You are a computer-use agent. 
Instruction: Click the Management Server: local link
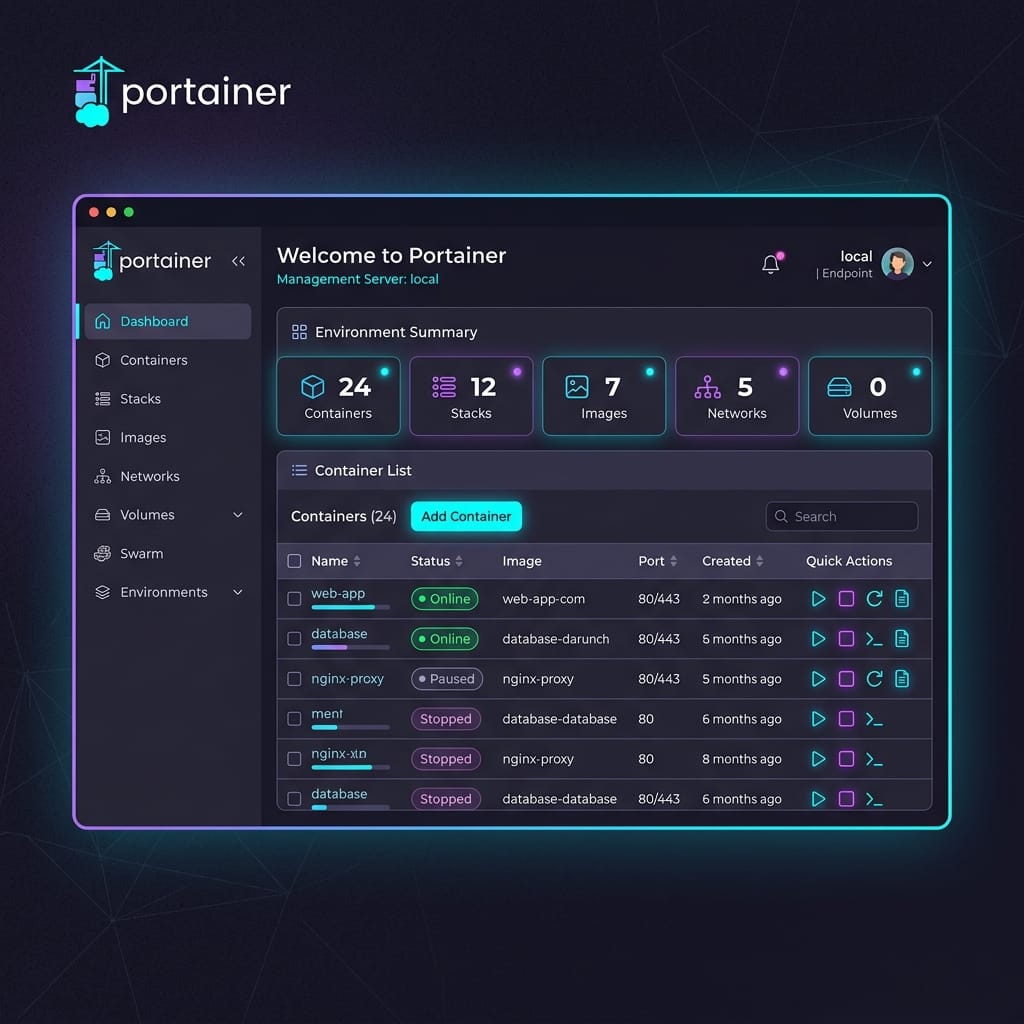[x=357, y=280]
